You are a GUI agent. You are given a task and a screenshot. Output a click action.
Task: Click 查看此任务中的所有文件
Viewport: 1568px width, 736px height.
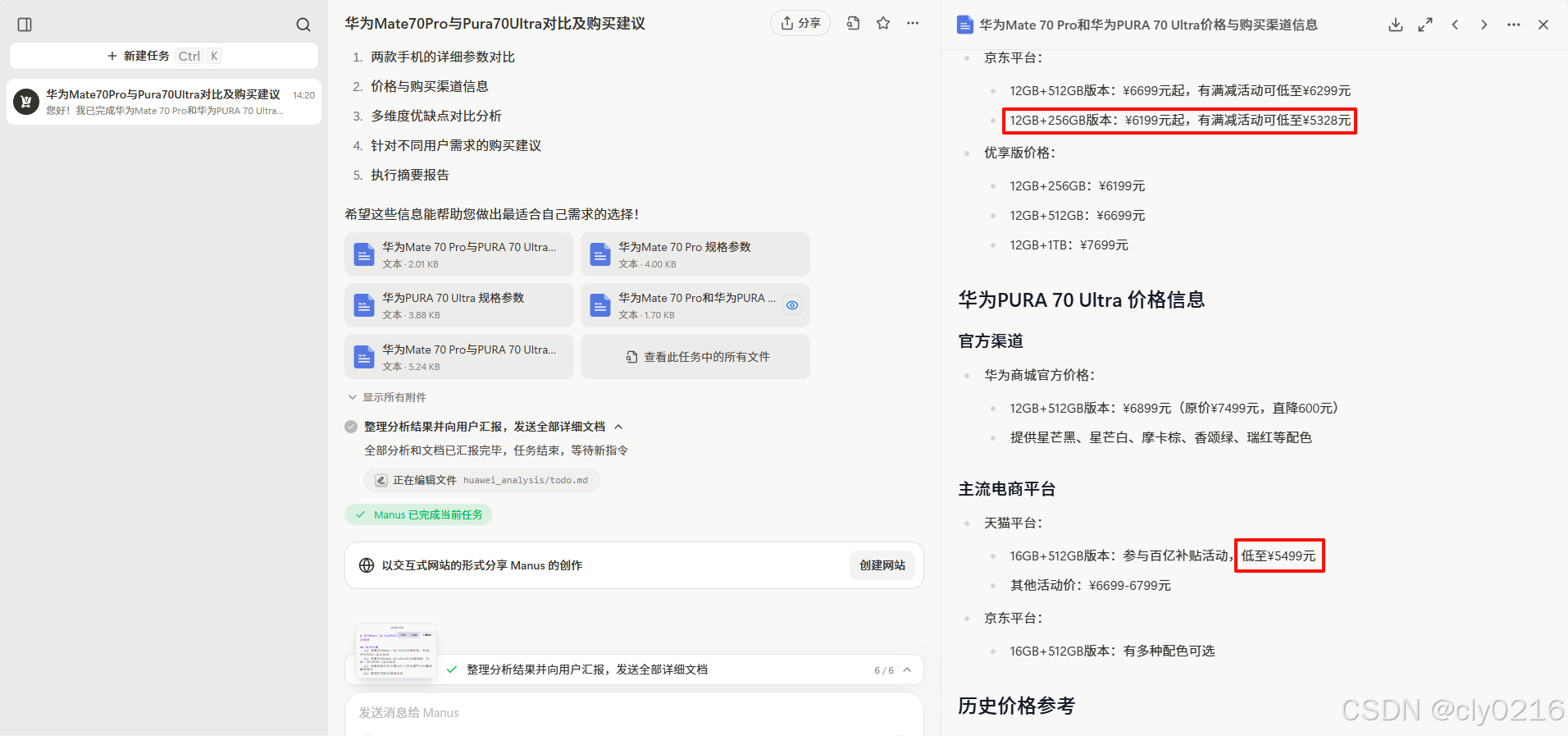695,357
